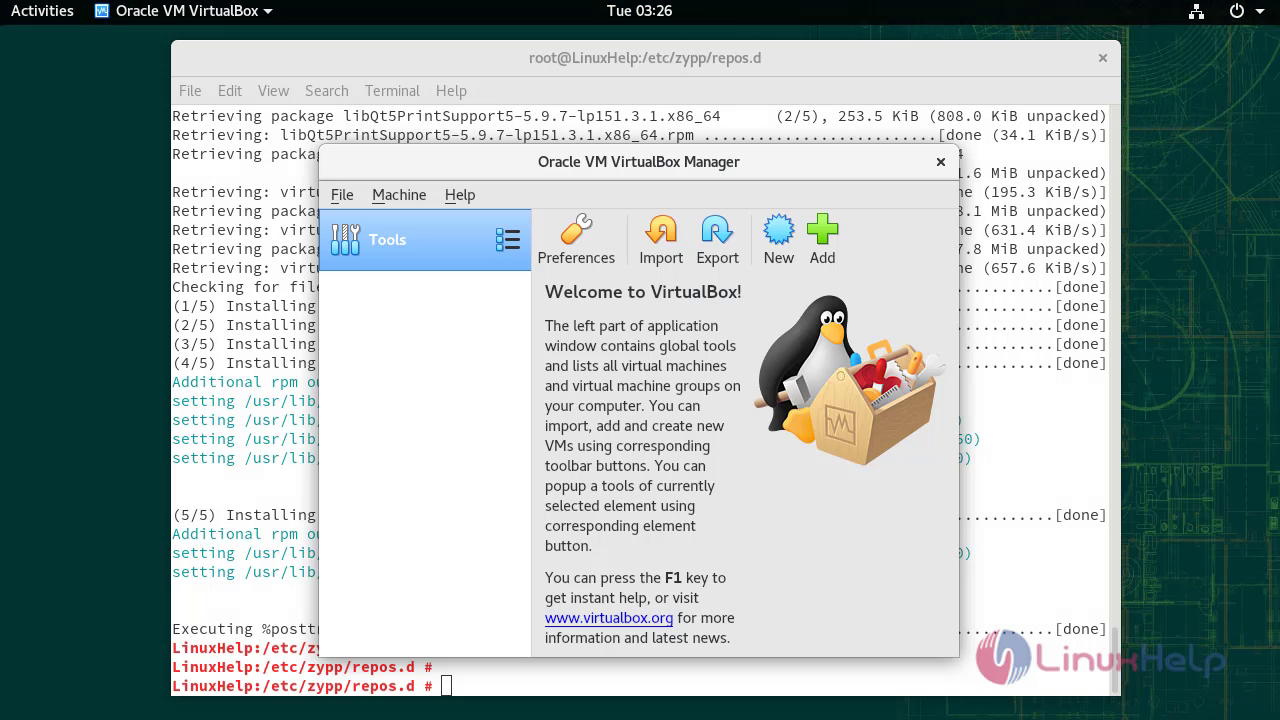Expand Oracle VM VirtualBox app menu

coord(184,11)
